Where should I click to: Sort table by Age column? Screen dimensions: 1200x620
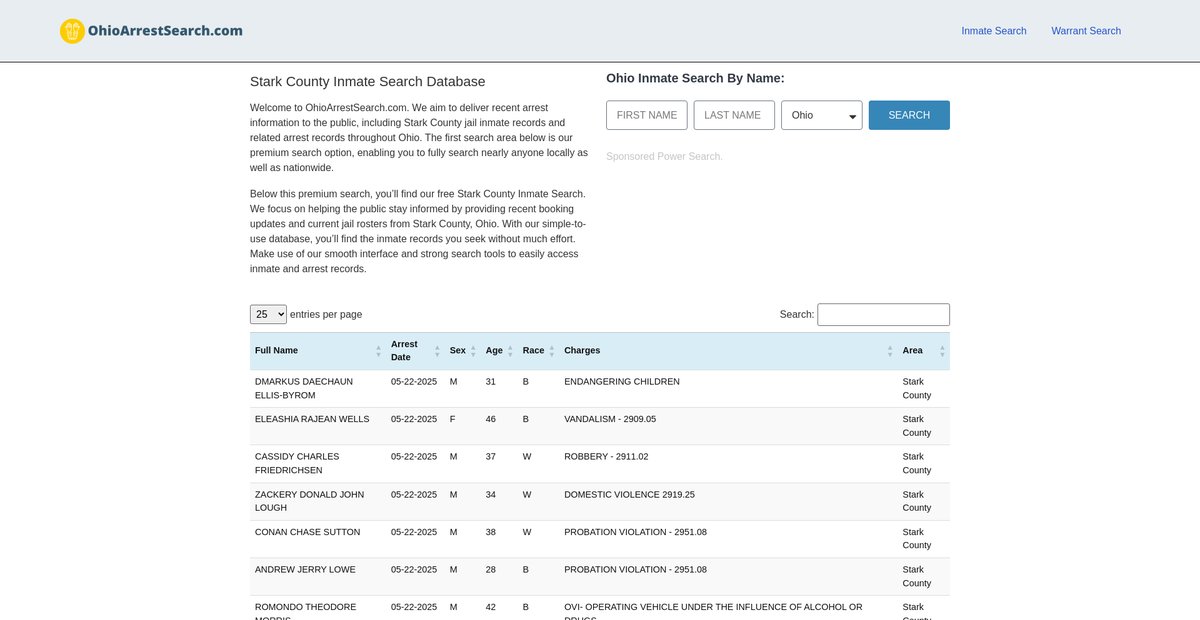tap(499, 351)
